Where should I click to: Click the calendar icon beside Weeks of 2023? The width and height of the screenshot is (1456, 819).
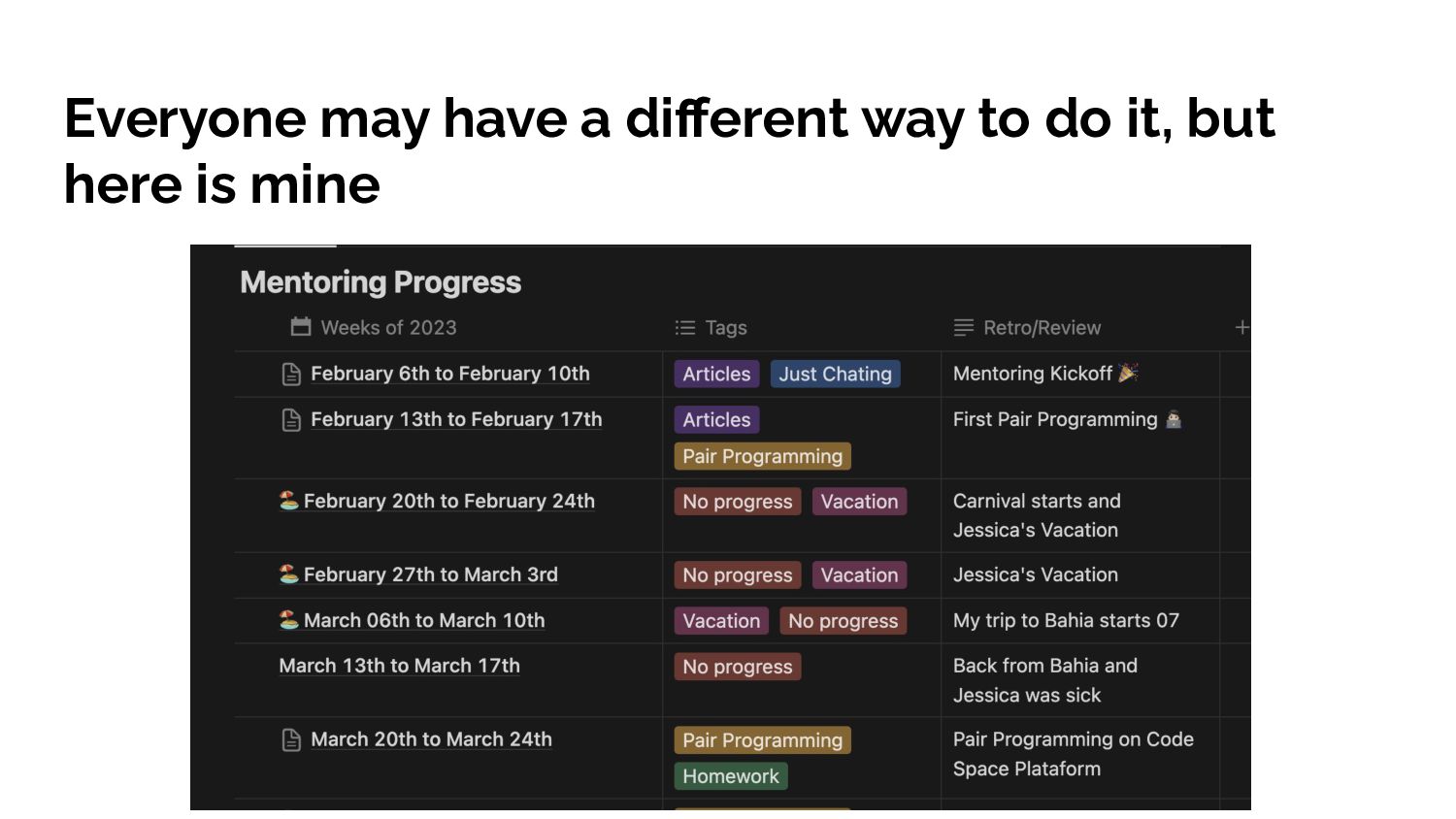[x=301, y=327]
